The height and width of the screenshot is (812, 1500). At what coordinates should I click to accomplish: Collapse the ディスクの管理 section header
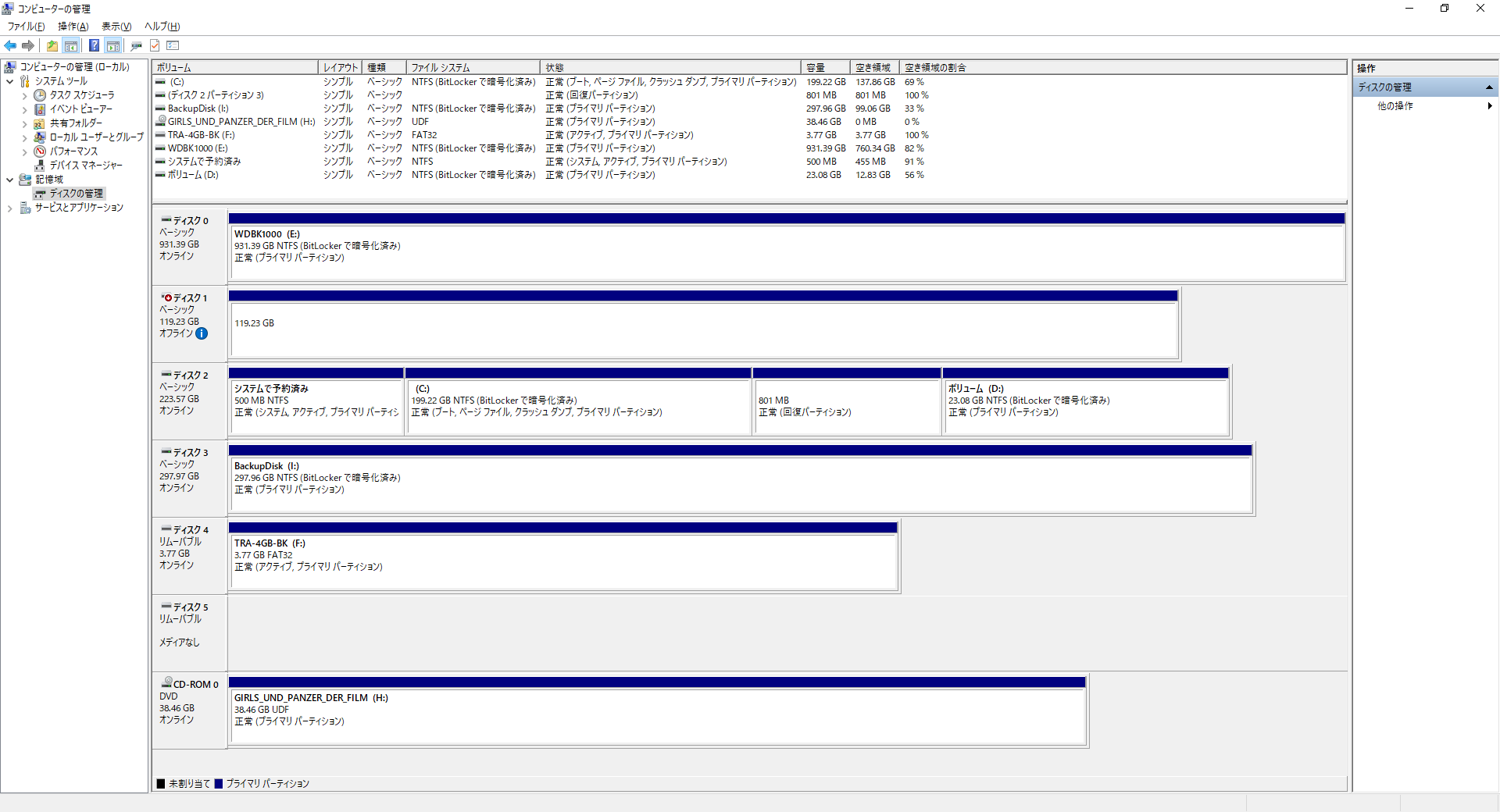click(x=1490, y=87)
